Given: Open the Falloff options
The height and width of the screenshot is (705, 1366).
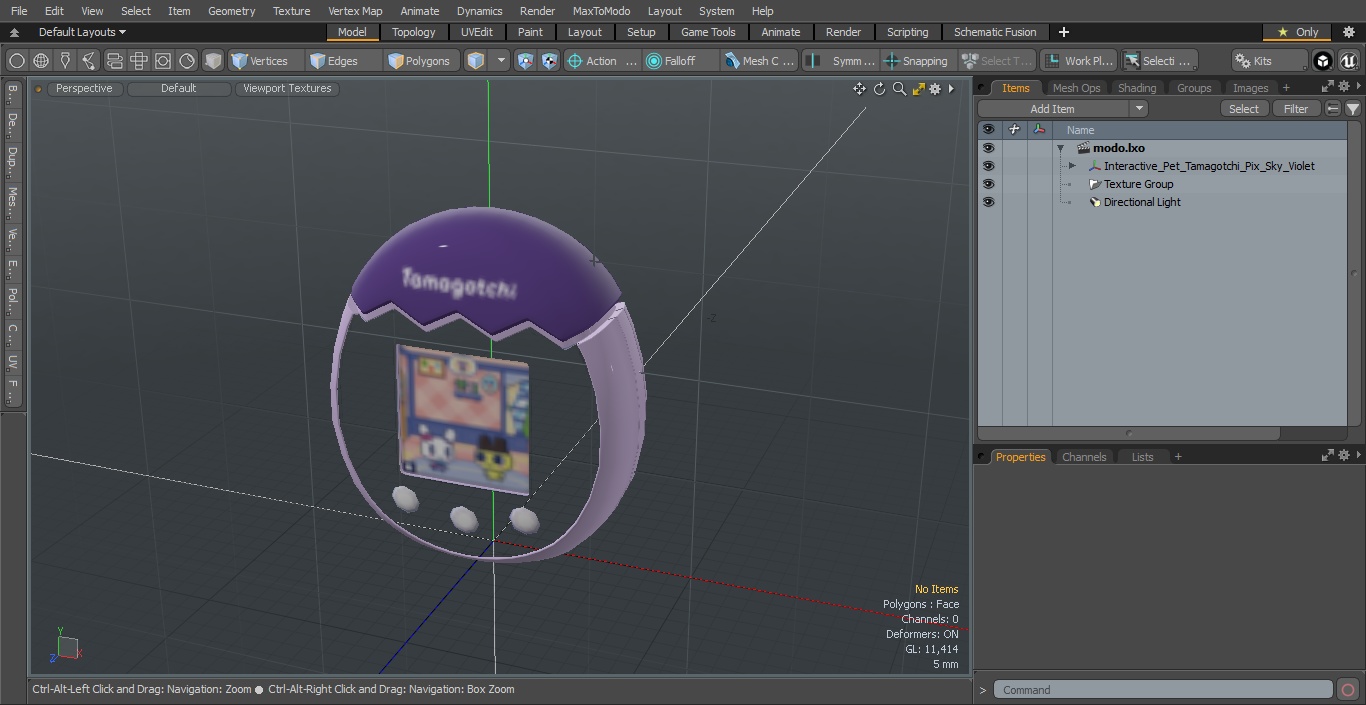Looking at the screenshot, I should 681,61.
